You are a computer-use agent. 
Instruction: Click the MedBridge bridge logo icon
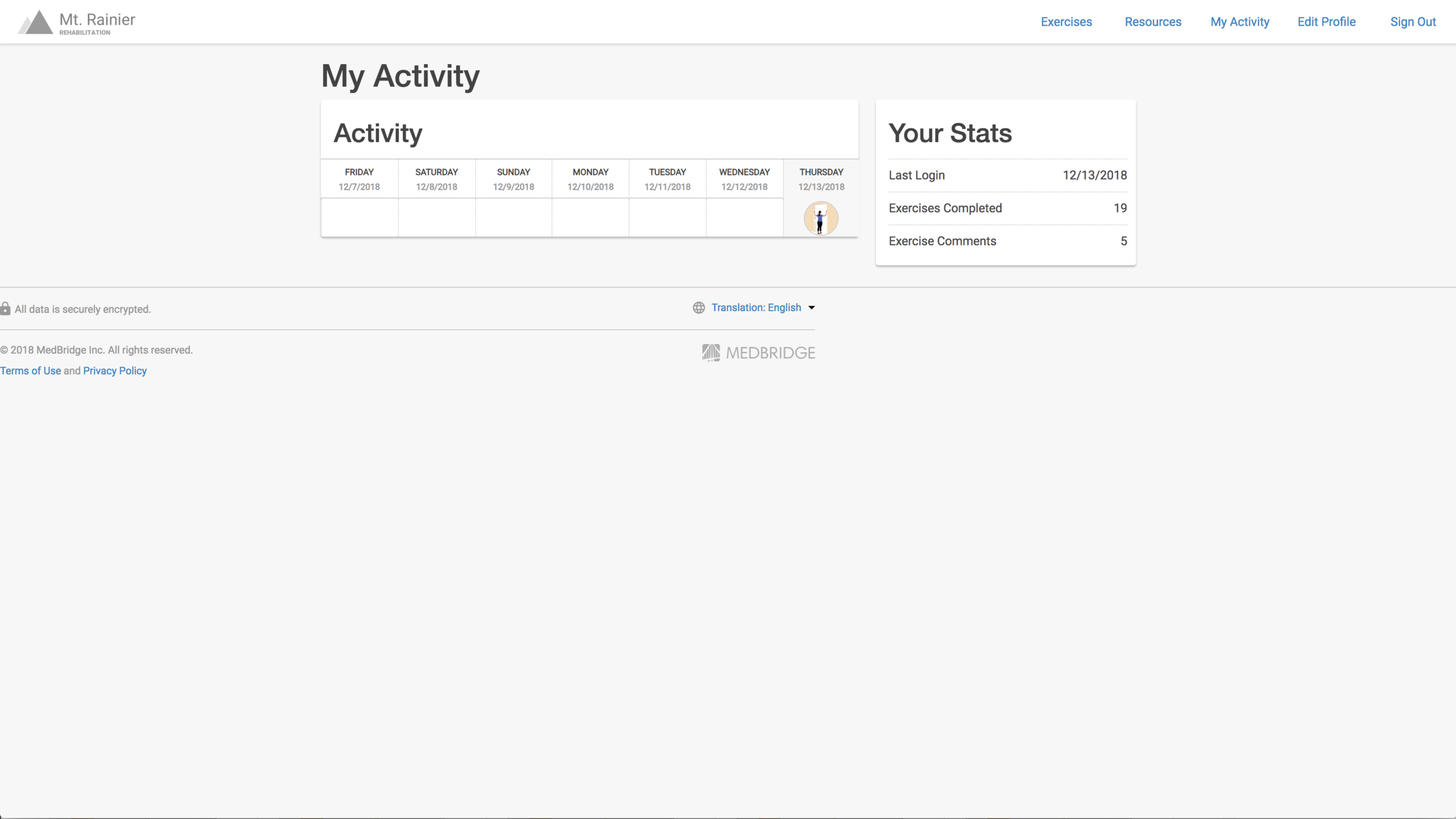coord(711,352)
